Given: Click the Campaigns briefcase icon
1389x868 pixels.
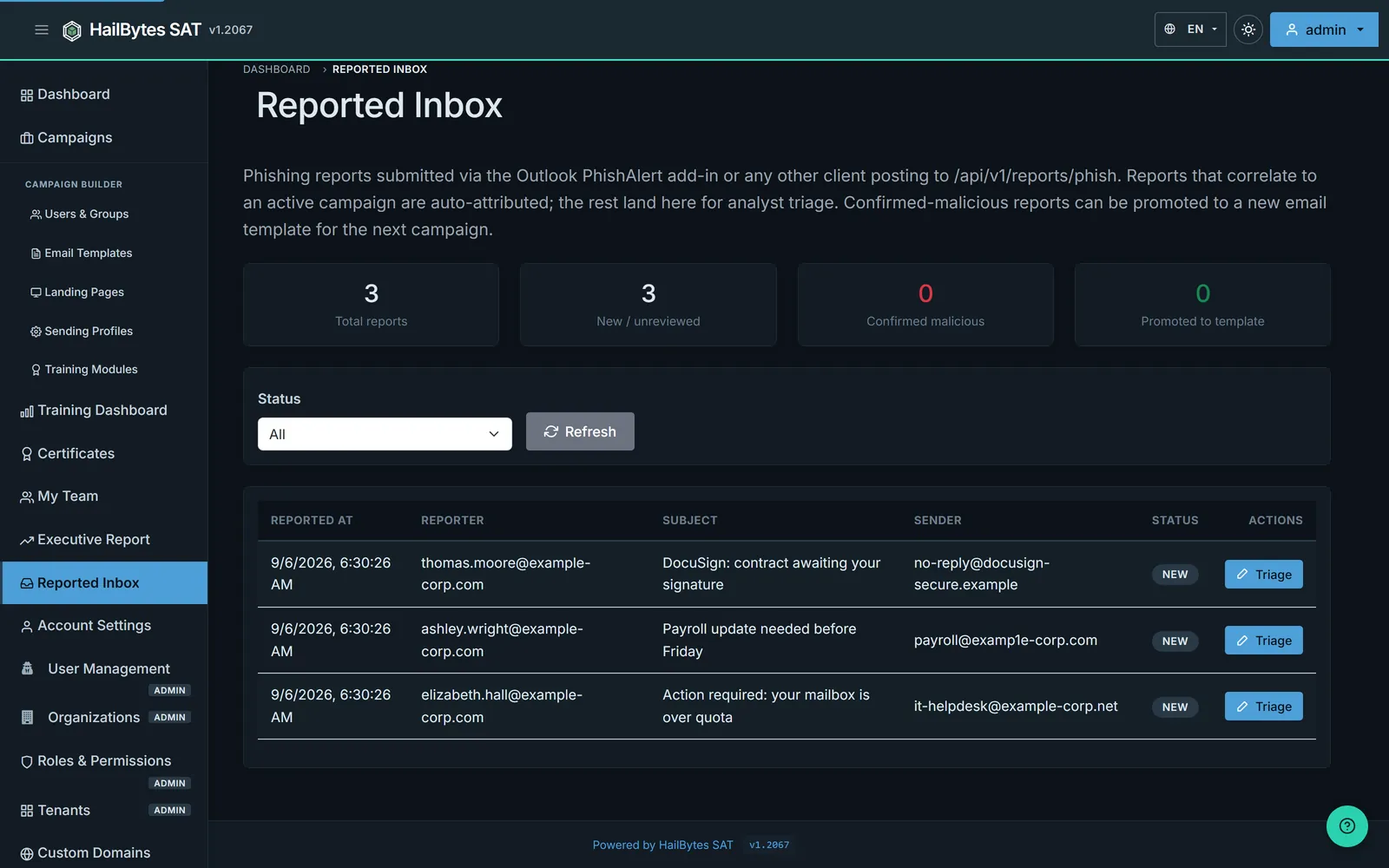Looking at the screenshot, I should pos(27,139).
